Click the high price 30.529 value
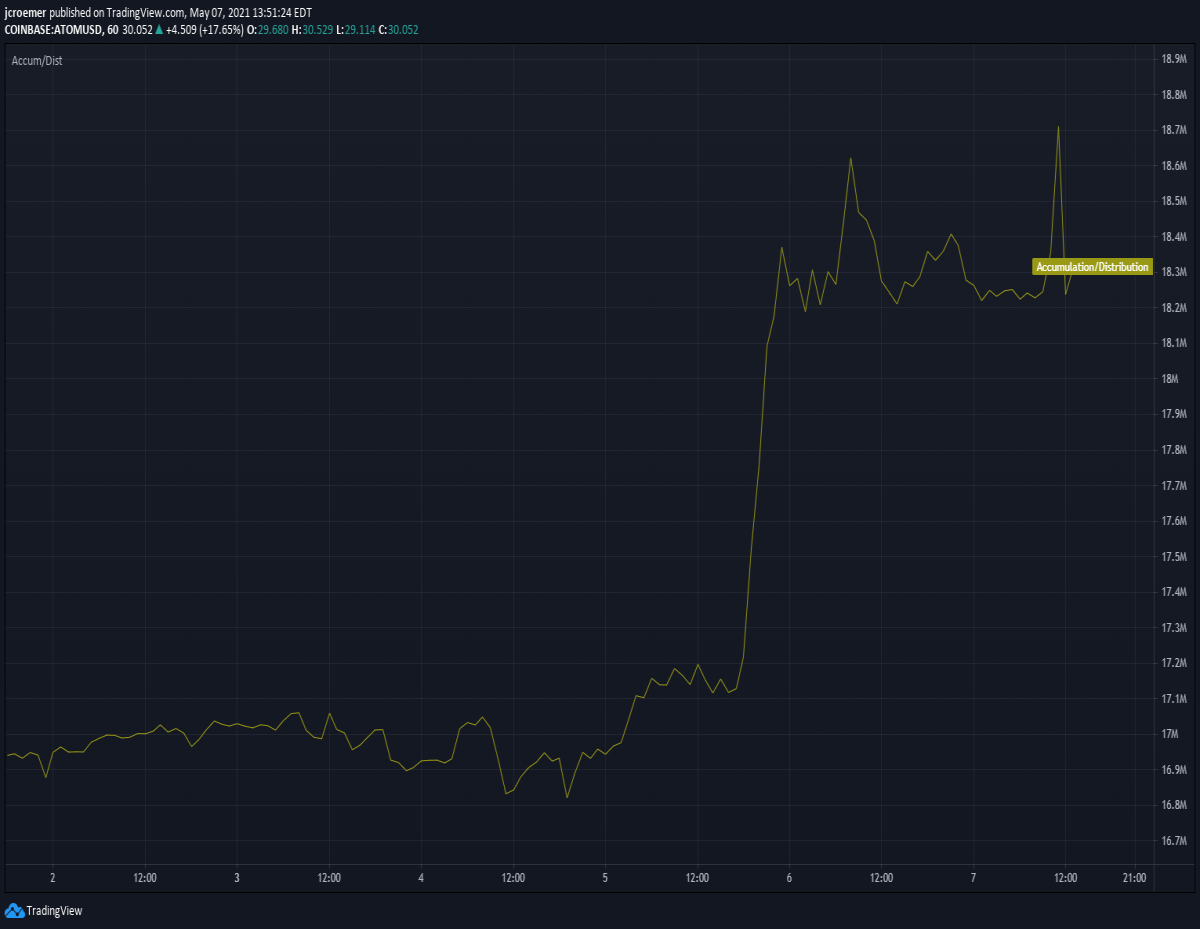 (x=318, y=30)
